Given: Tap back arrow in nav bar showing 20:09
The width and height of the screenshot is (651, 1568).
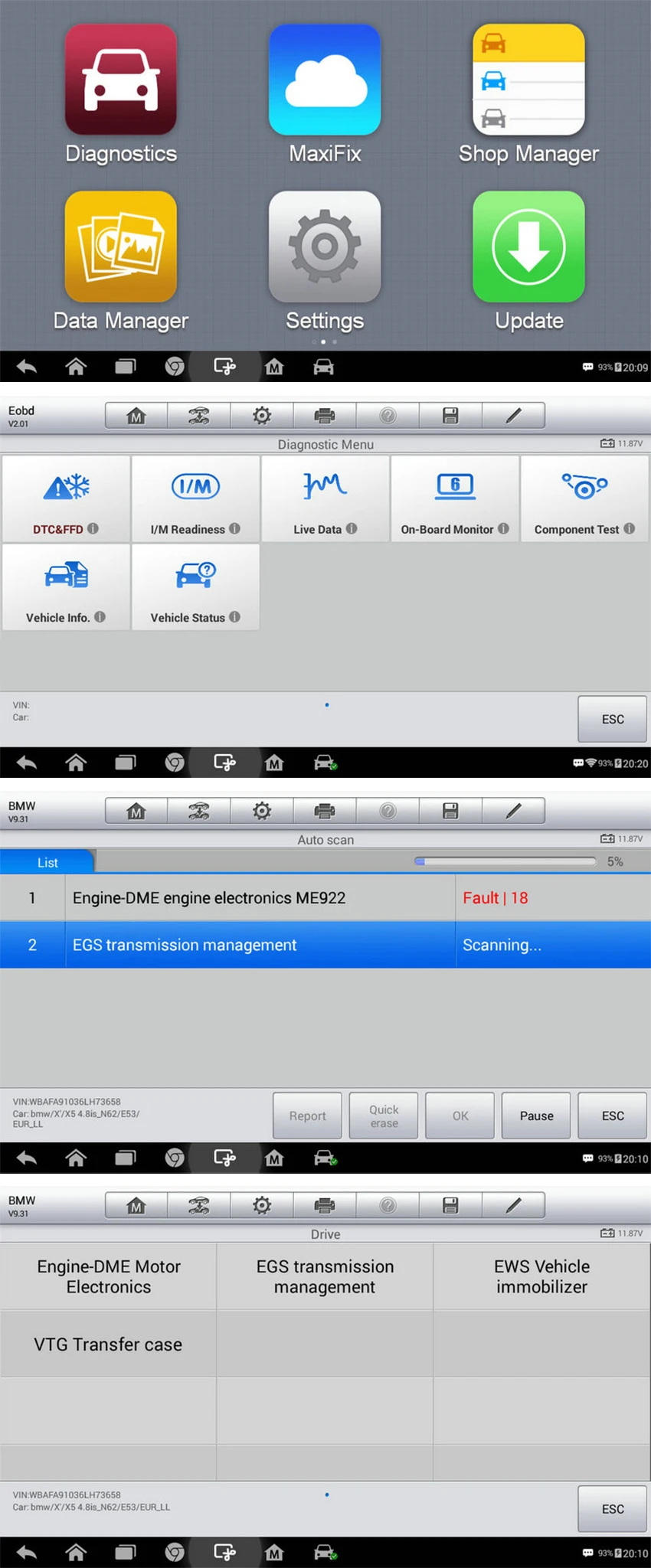Looking at the screenshot, I should click(x=27, y=367).
